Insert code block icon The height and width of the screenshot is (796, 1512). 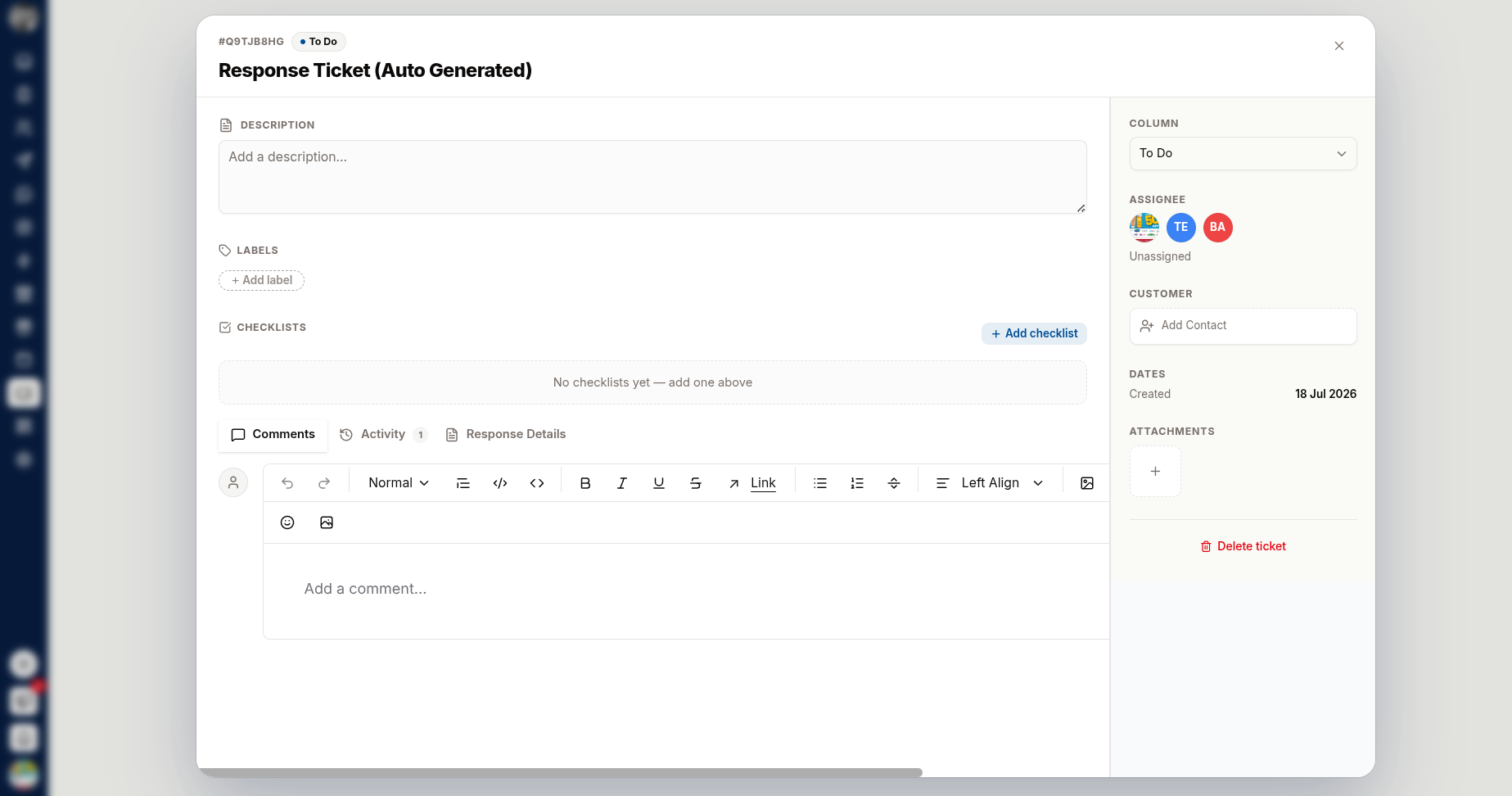(500, 483)
